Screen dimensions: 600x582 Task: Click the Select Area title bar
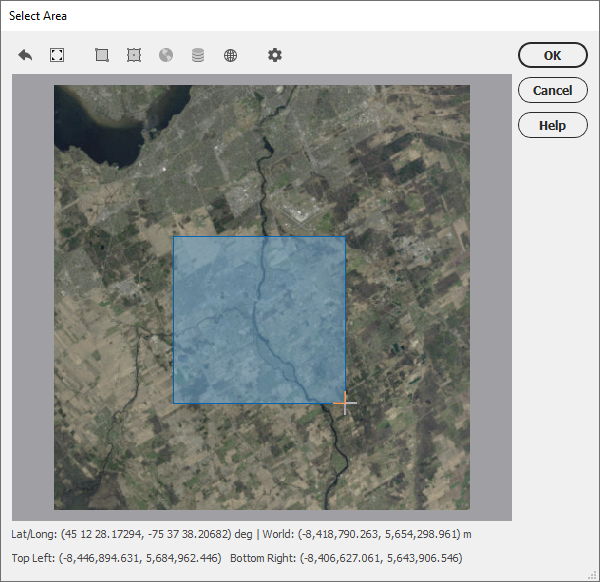point(300,16)
